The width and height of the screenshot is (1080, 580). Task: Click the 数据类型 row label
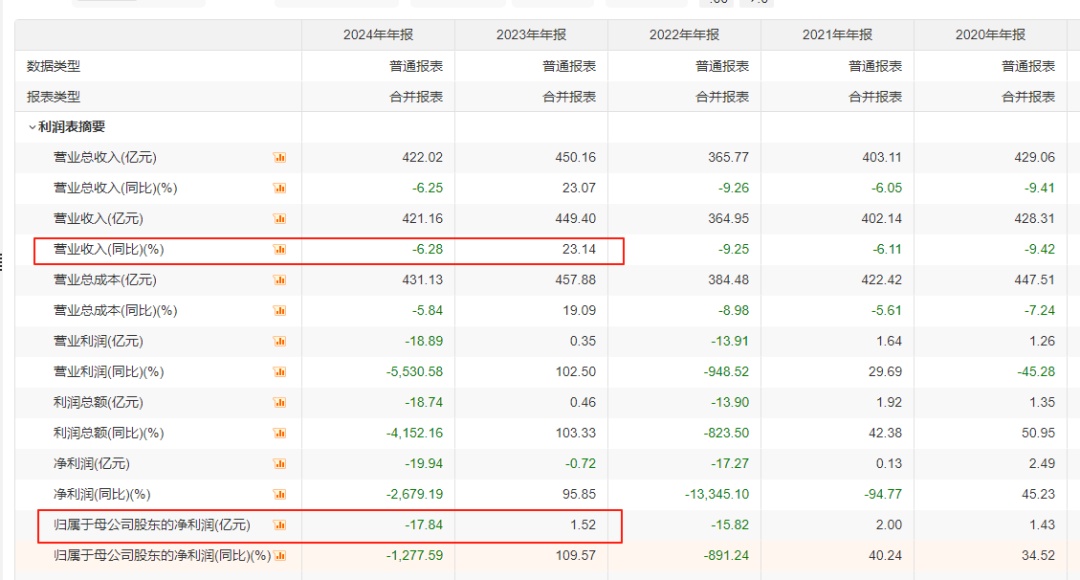coord(53,66)
